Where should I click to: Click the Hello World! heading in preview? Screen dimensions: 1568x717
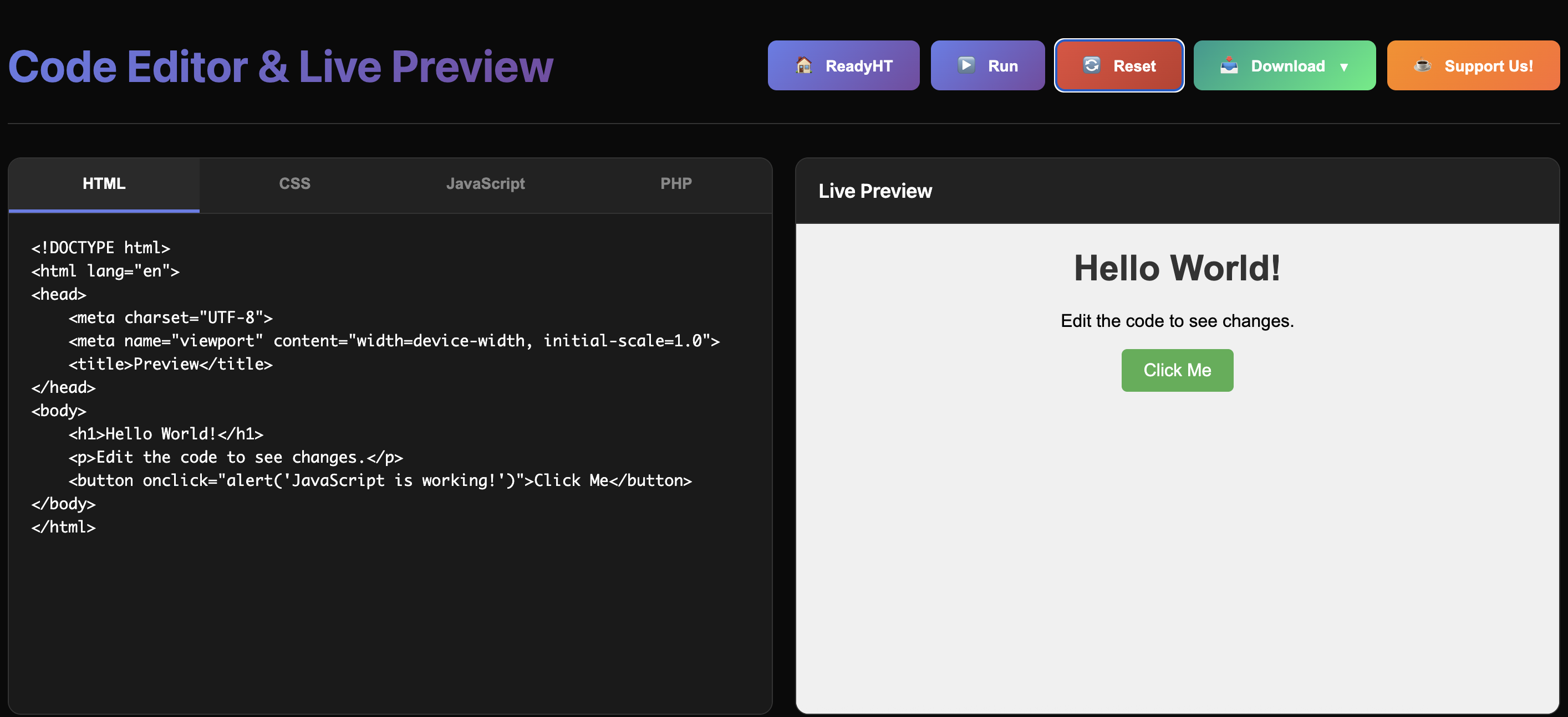pos(1177,268)
